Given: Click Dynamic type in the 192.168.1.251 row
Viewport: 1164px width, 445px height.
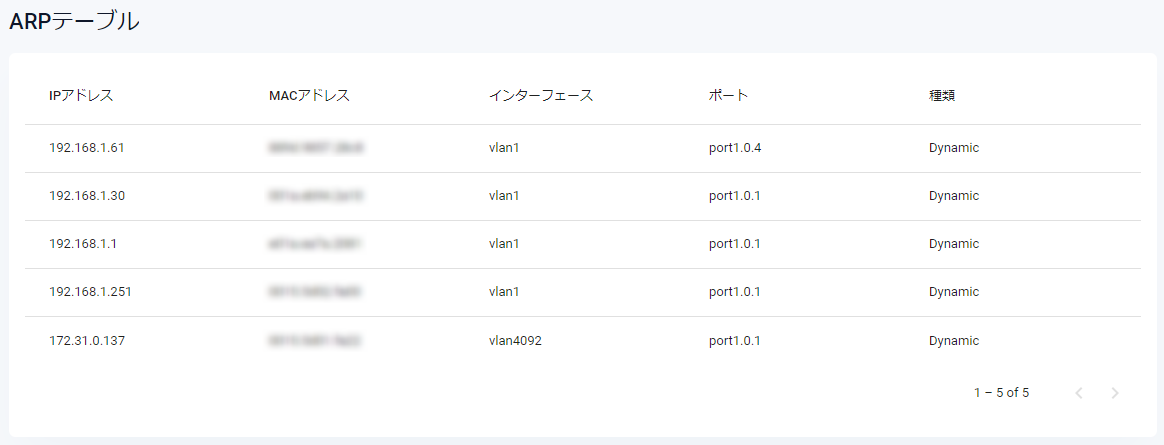Looking at the screenshot, I should pyautogui.click(x=953, y=292).
